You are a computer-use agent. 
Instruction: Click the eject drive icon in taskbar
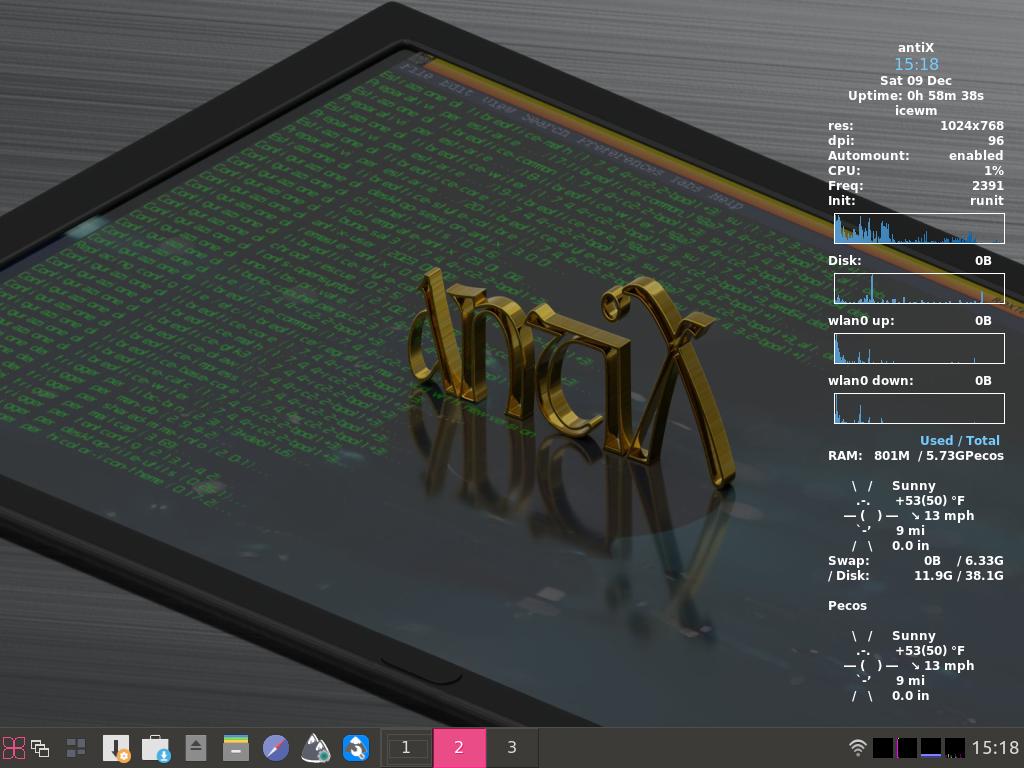(196, 748)
